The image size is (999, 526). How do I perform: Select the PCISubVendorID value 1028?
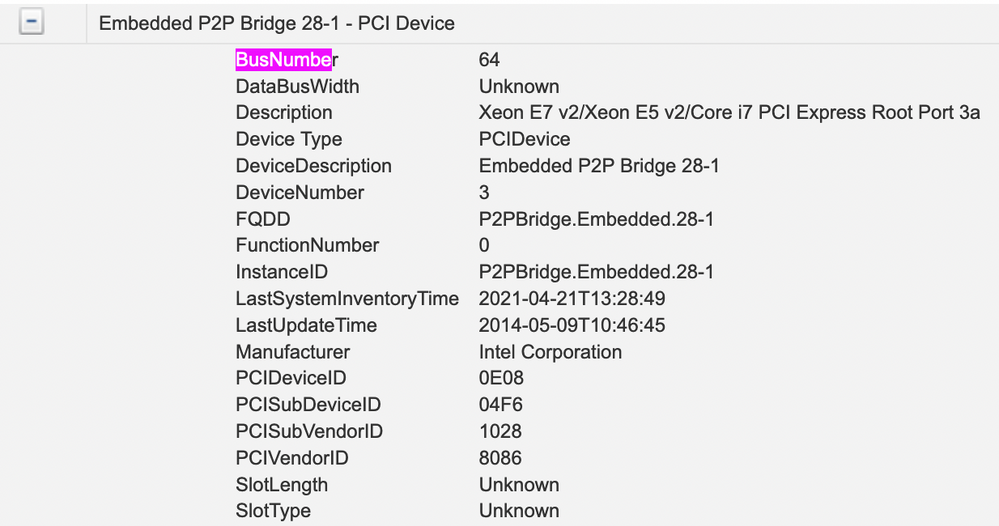tap(500, 432)
